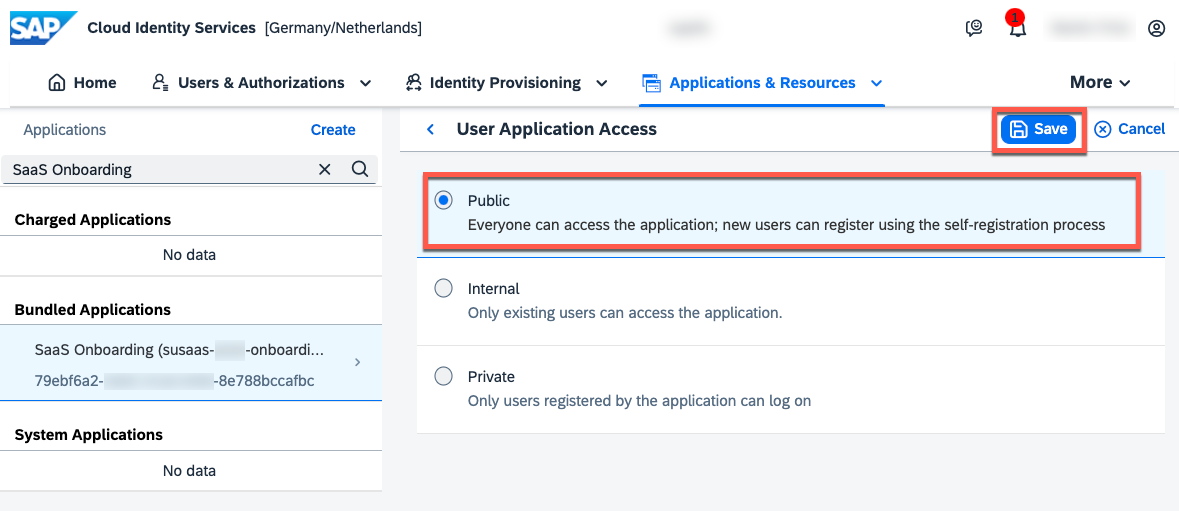Save the user application access setting
Viewport: 1179px width, 511px height.
tap(1039, 129)
